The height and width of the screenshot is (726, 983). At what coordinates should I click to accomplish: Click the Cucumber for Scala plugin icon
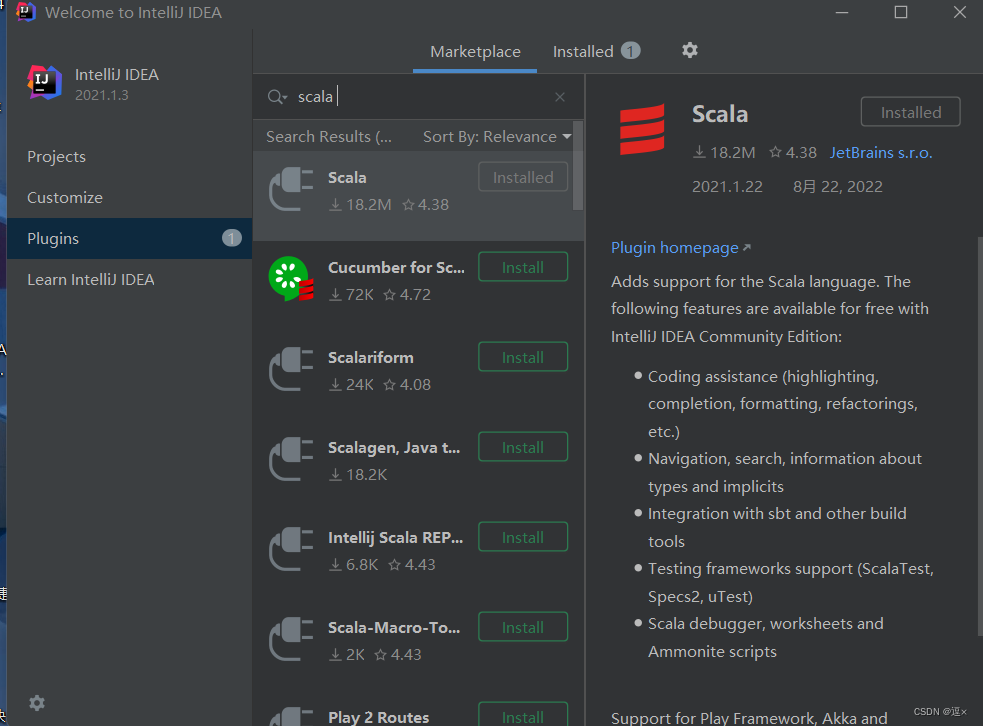(290, 280)
